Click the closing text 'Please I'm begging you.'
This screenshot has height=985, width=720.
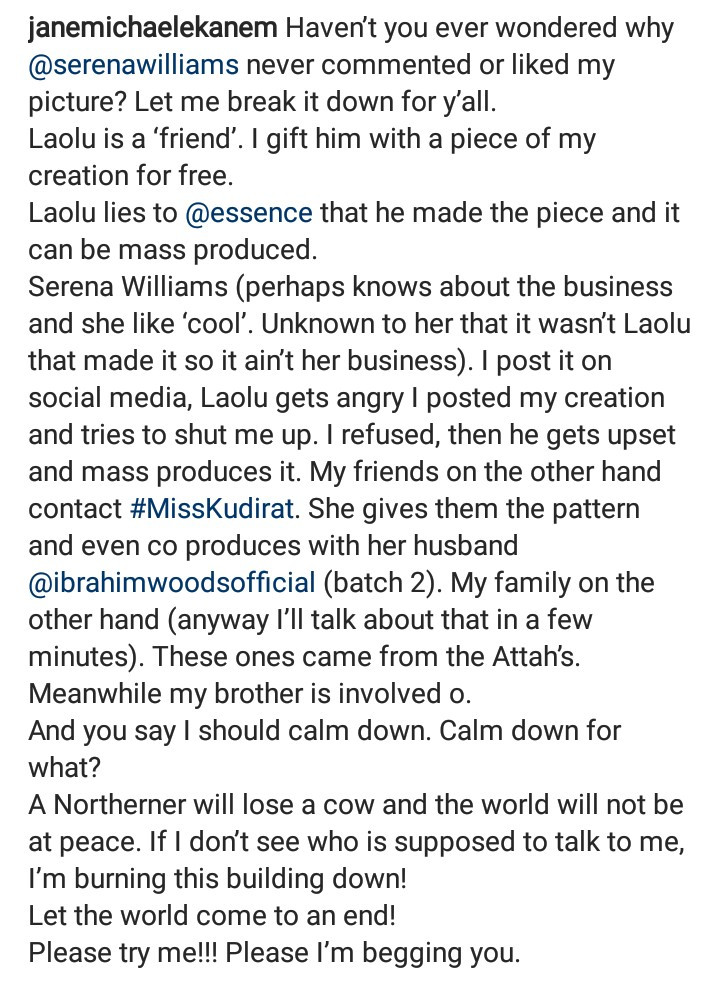tap(373, 953)
